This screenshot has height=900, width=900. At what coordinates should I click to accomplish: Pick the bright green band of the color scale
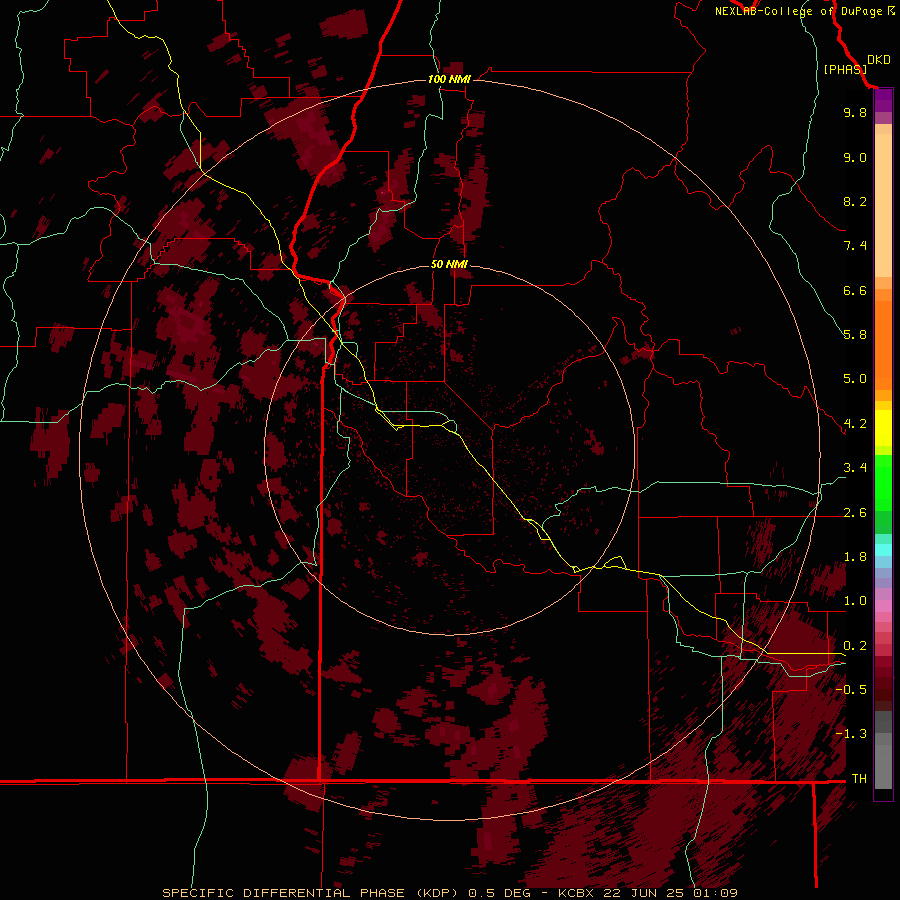[883, 483]
